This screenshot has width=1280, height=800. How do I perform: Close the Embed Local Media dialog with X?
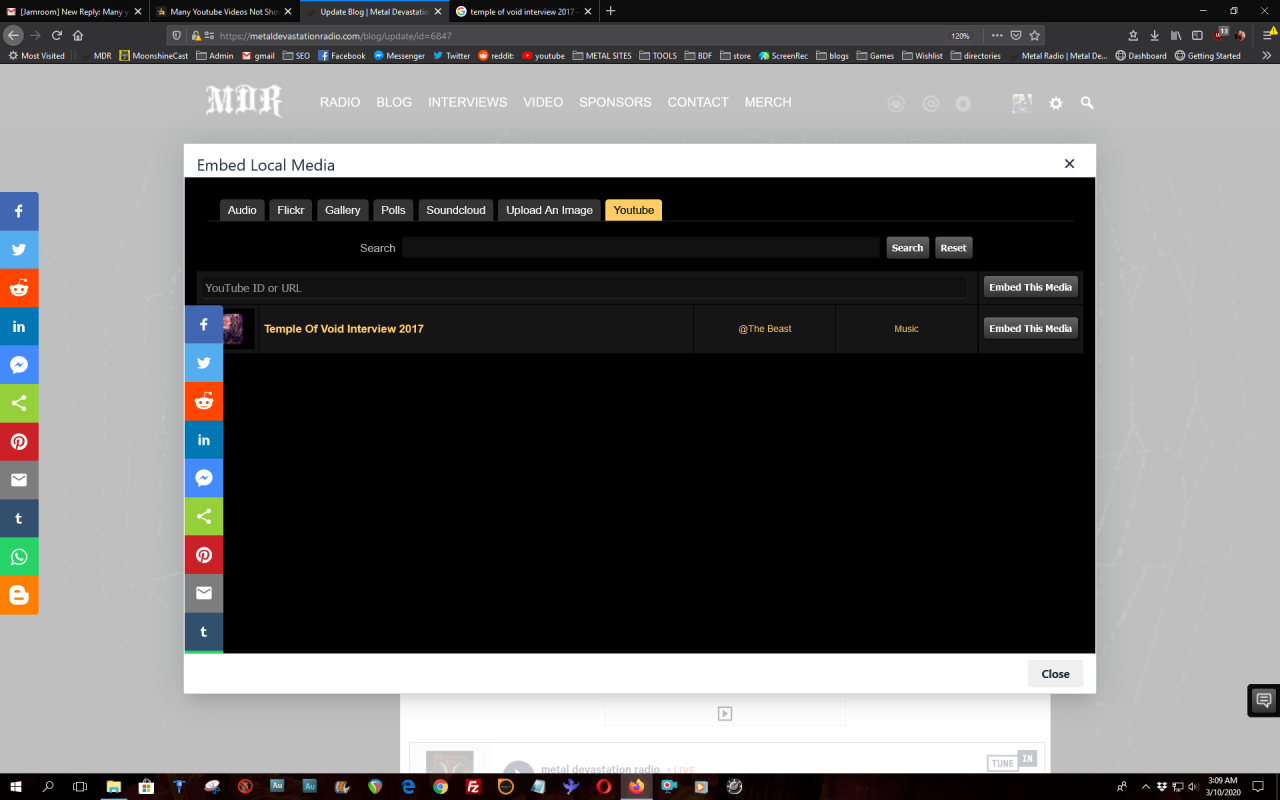(1069, 164)
